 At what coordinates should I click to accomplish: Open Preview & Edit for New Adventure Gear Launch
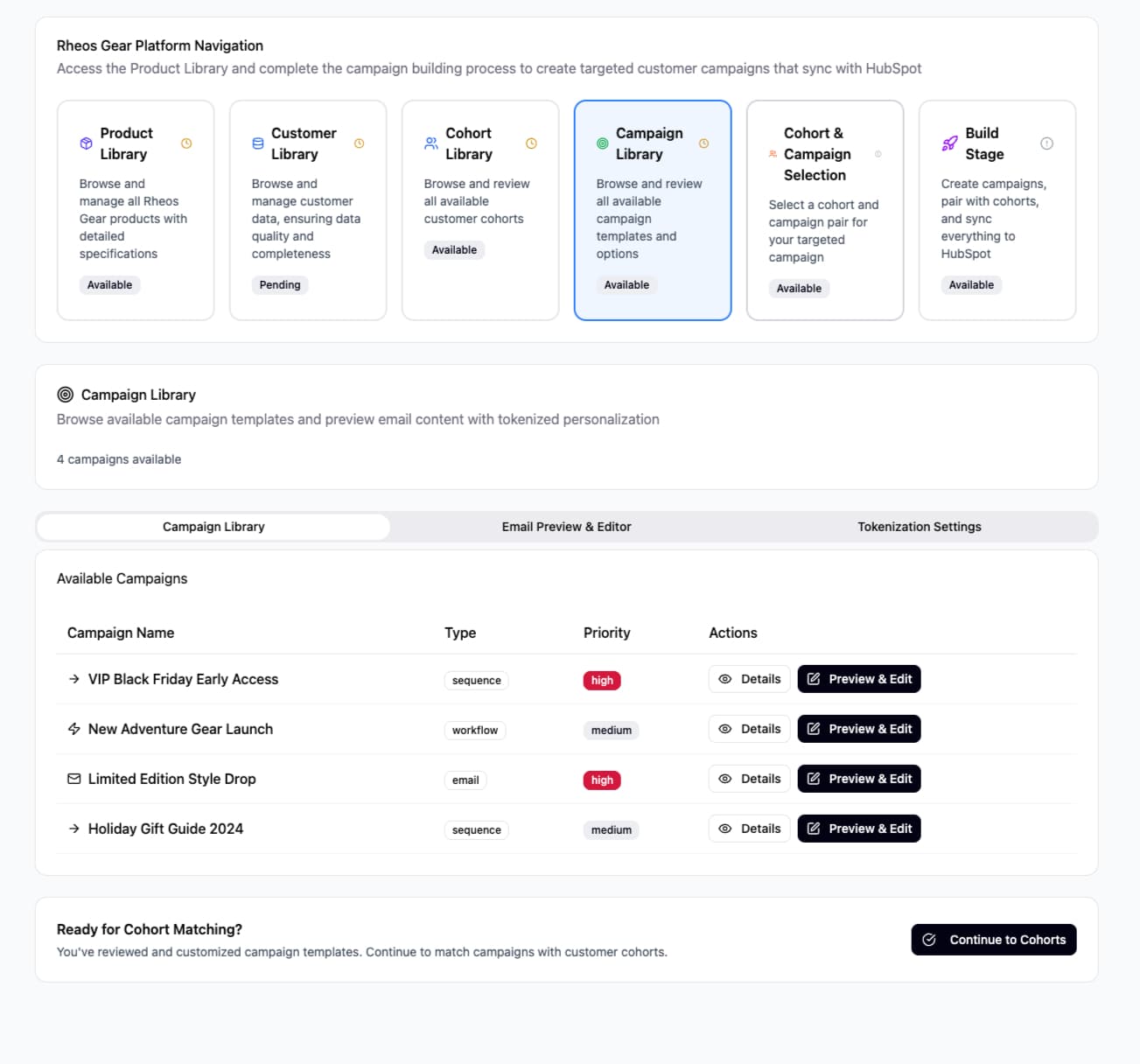pyautogui.click(x=858, y=729)
